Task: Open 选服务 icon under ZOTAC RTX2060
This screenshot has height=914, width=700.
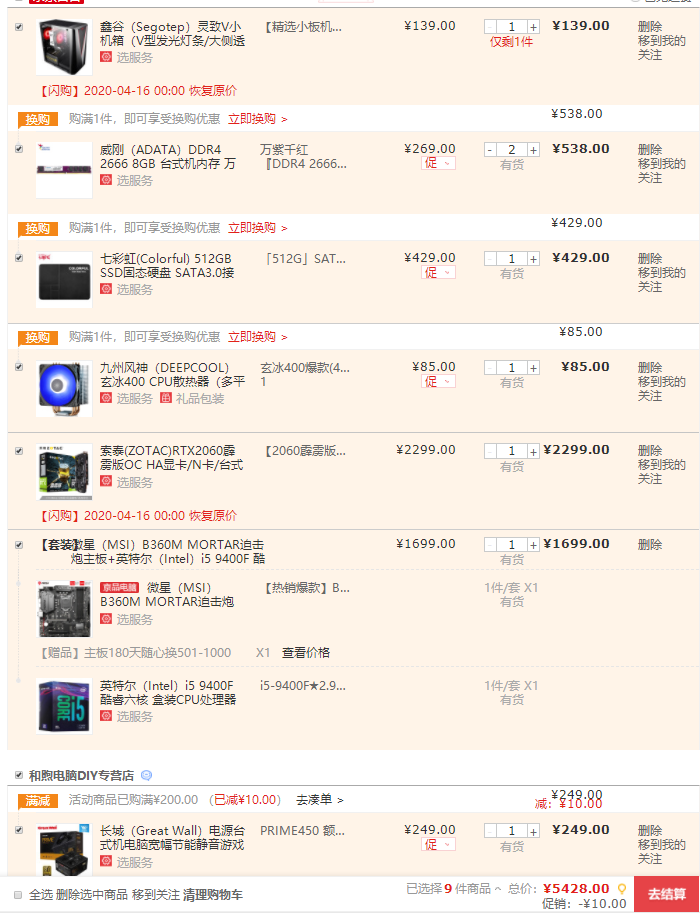Action: (x=105, y=481)
